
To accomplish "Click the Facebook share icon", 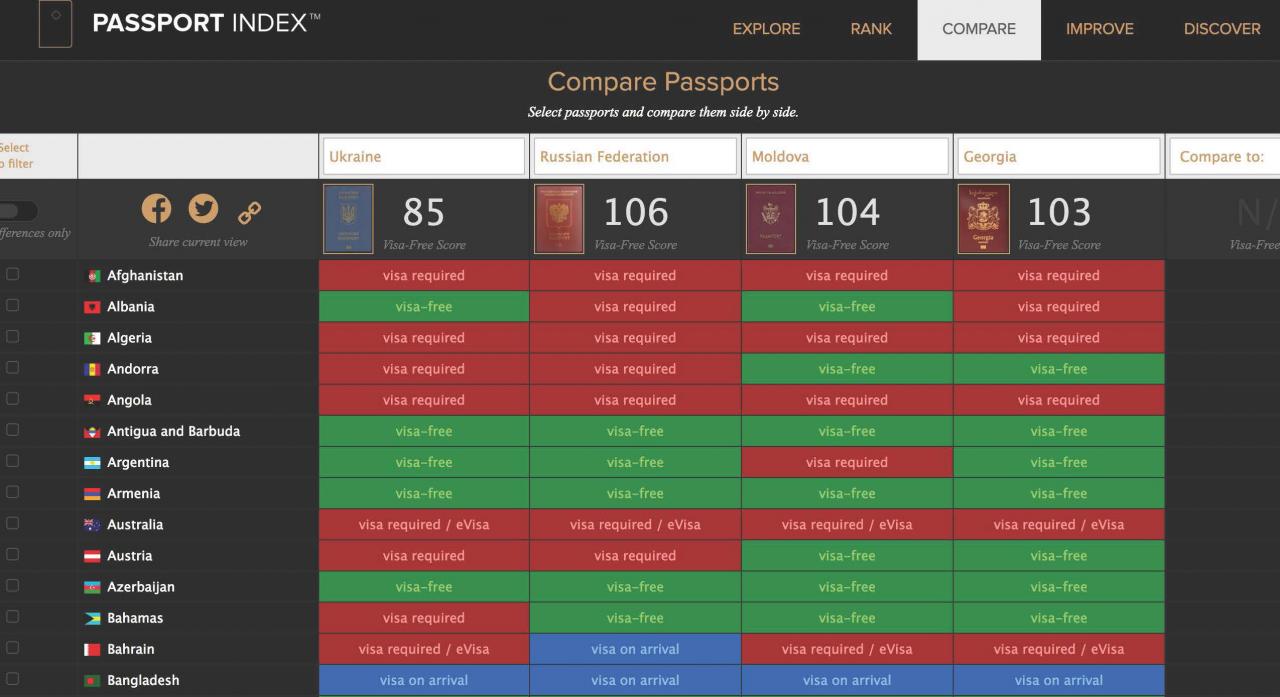I will click(157, 208).
